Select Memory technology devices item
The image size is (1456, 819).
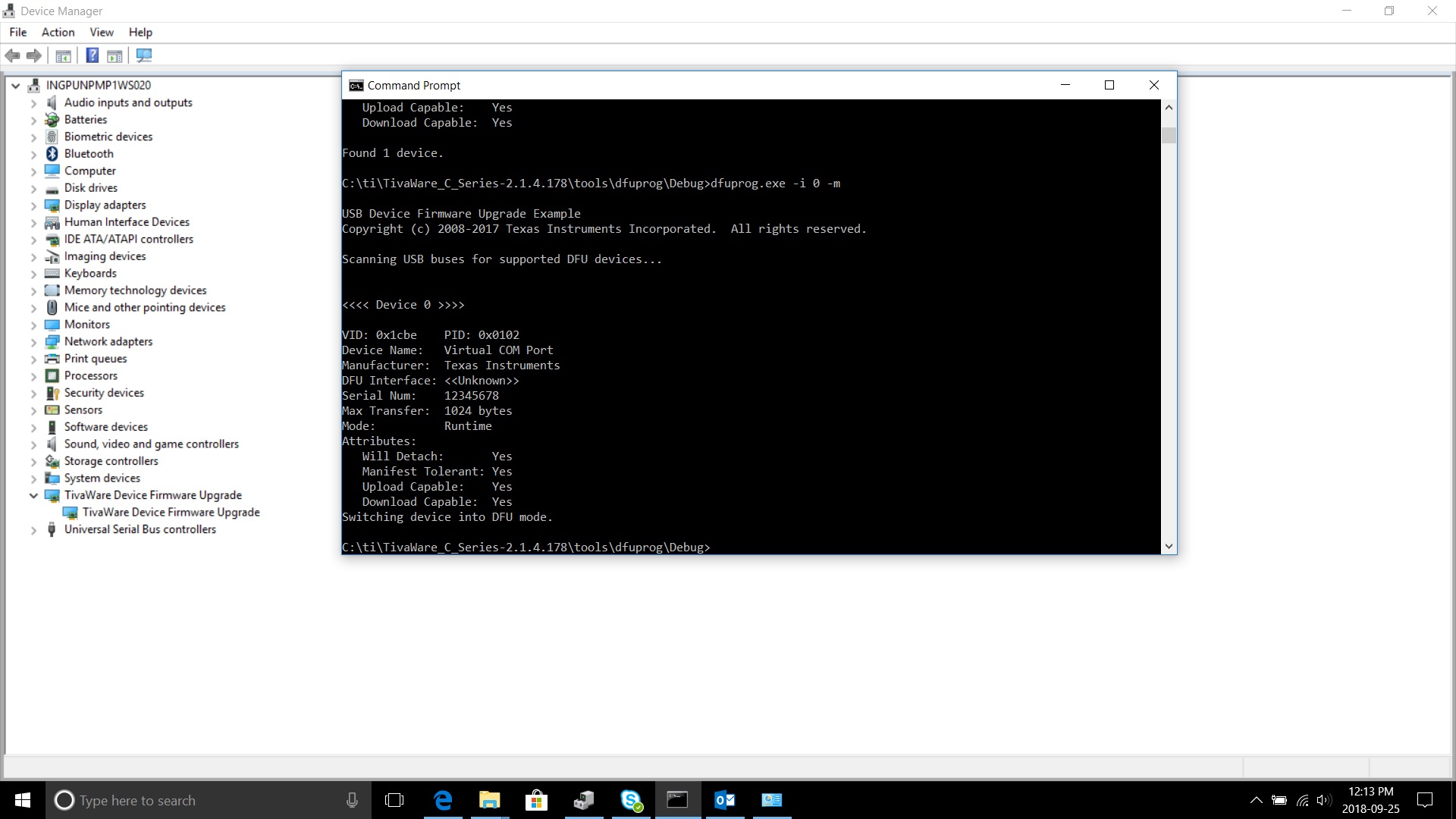tap(135, 290)
